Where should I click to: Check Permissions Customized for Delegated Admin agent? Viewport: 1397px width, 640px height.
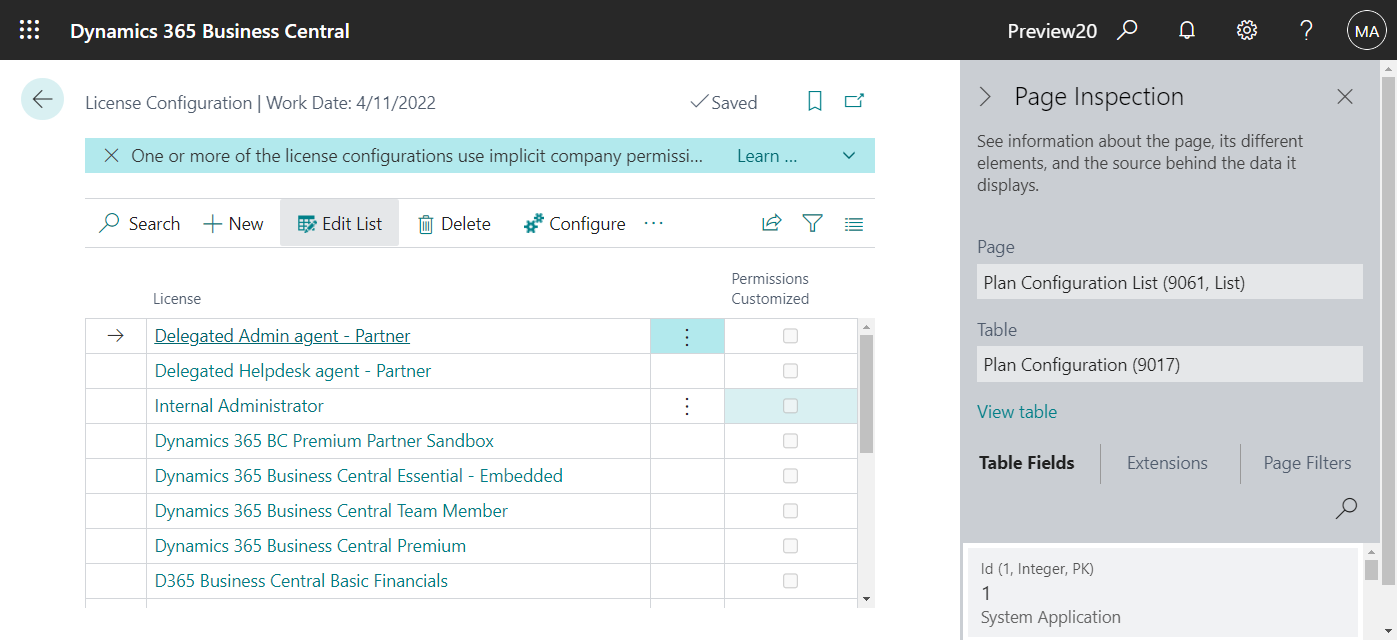(x=791, y=335)
